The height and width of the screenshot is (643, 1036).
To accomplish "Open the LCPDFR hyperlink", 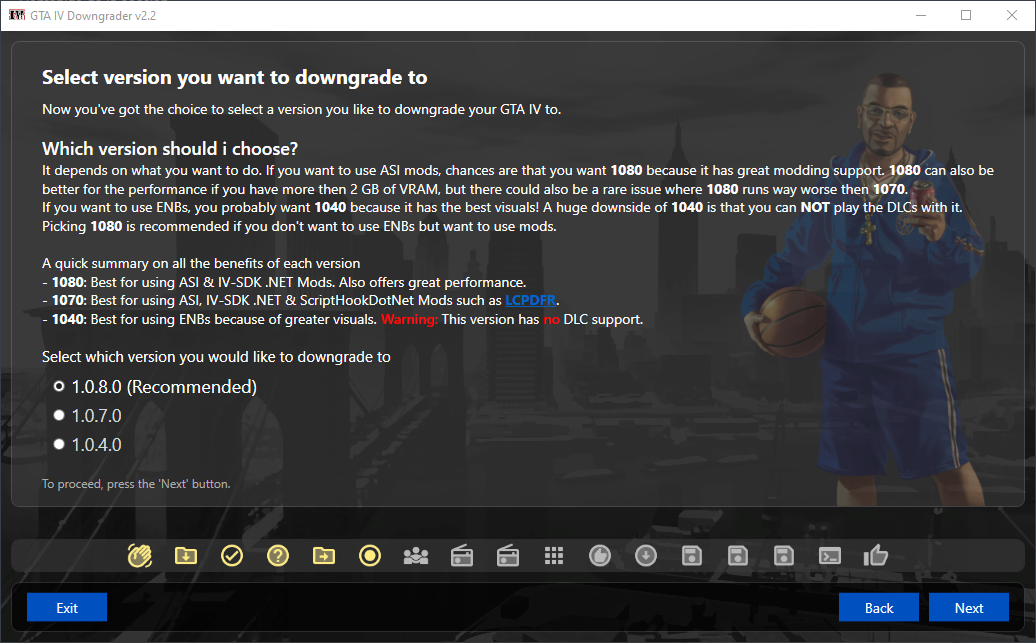I will pyautogui.click(x=530, y=301).
